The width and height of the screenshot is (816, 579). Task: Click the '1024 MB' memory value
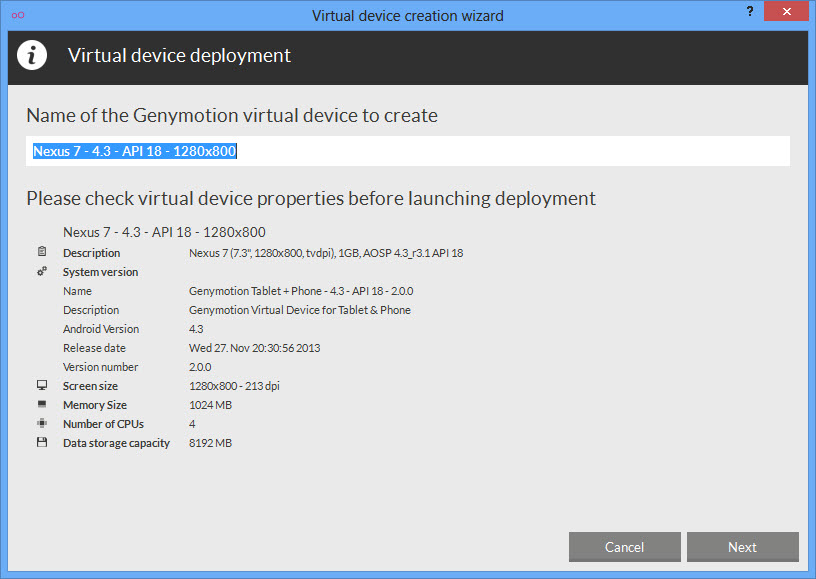pos(210,405)
